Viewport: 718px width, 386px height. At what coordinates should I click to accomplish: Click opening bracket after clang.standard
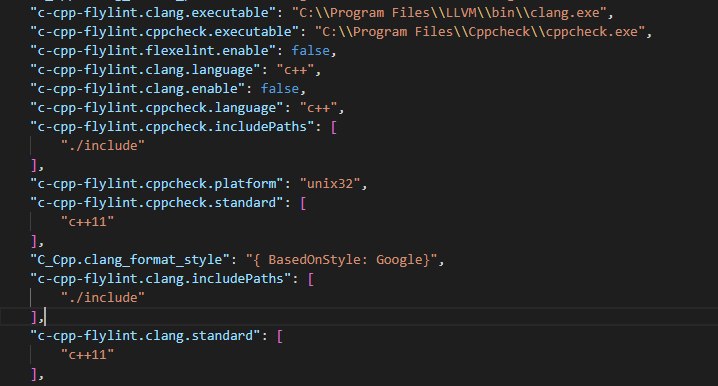(x=280, y=336)
